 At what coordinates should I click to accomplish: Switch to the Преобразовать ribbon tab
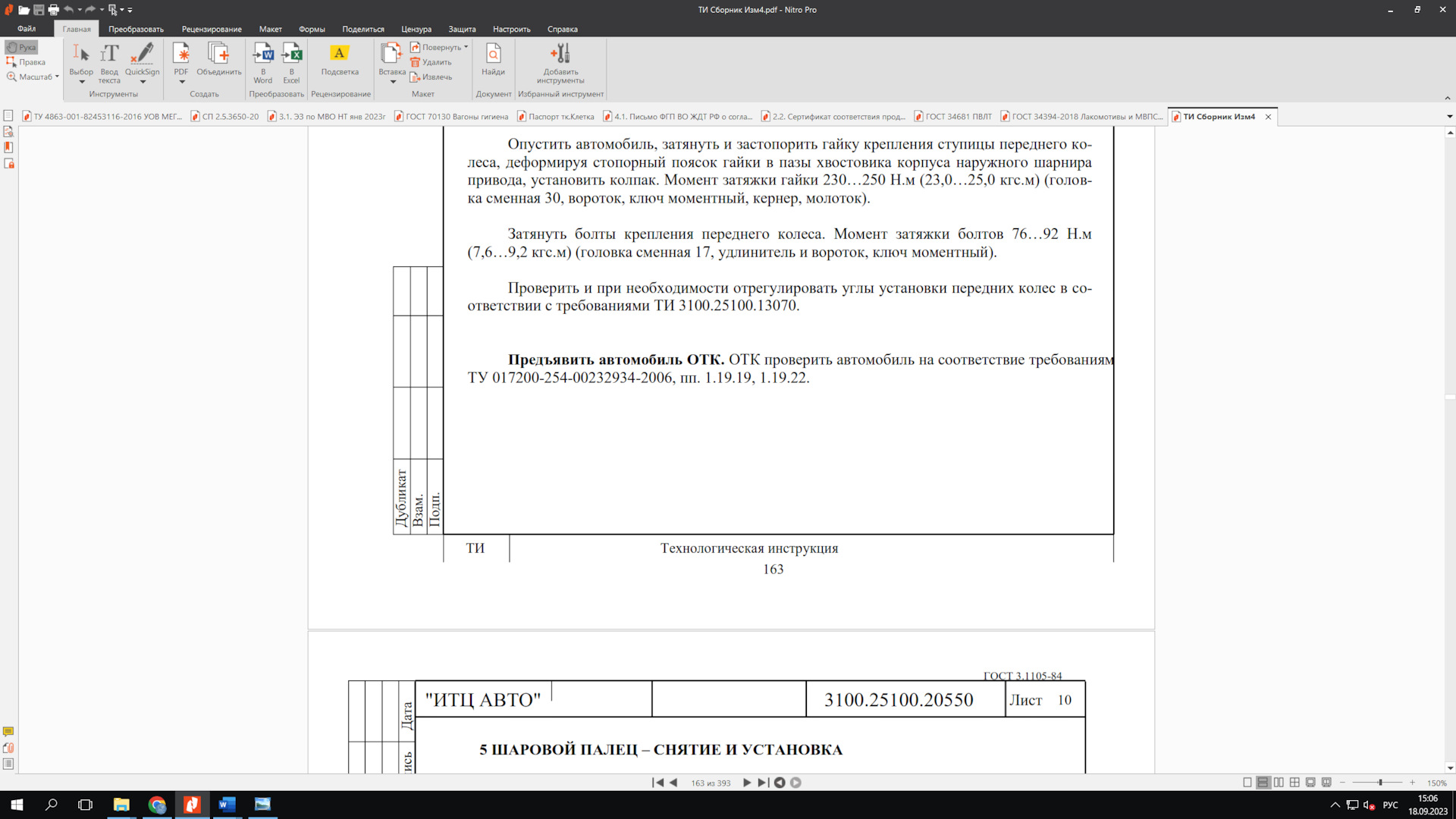[136, 29]
